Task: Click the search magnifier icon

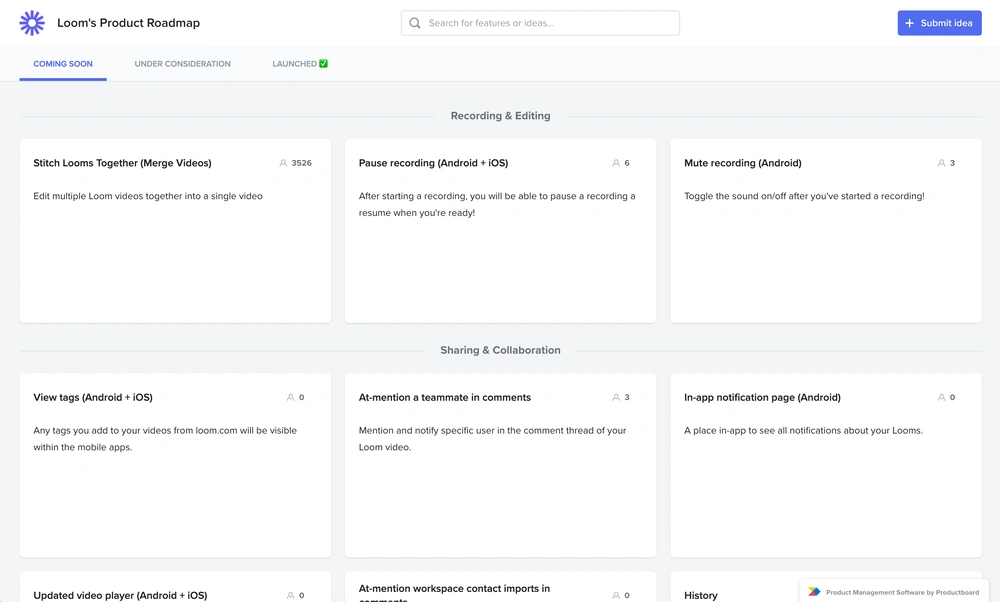Action: (x=415, y=23)
